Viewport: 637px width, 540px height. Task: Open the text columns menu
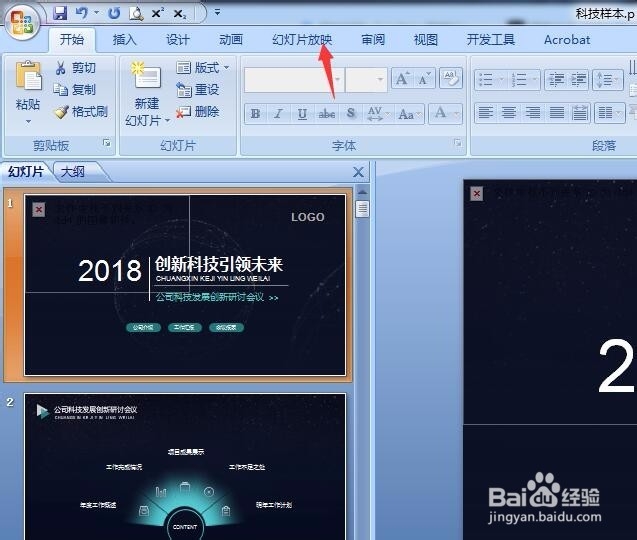coord(609,113)
